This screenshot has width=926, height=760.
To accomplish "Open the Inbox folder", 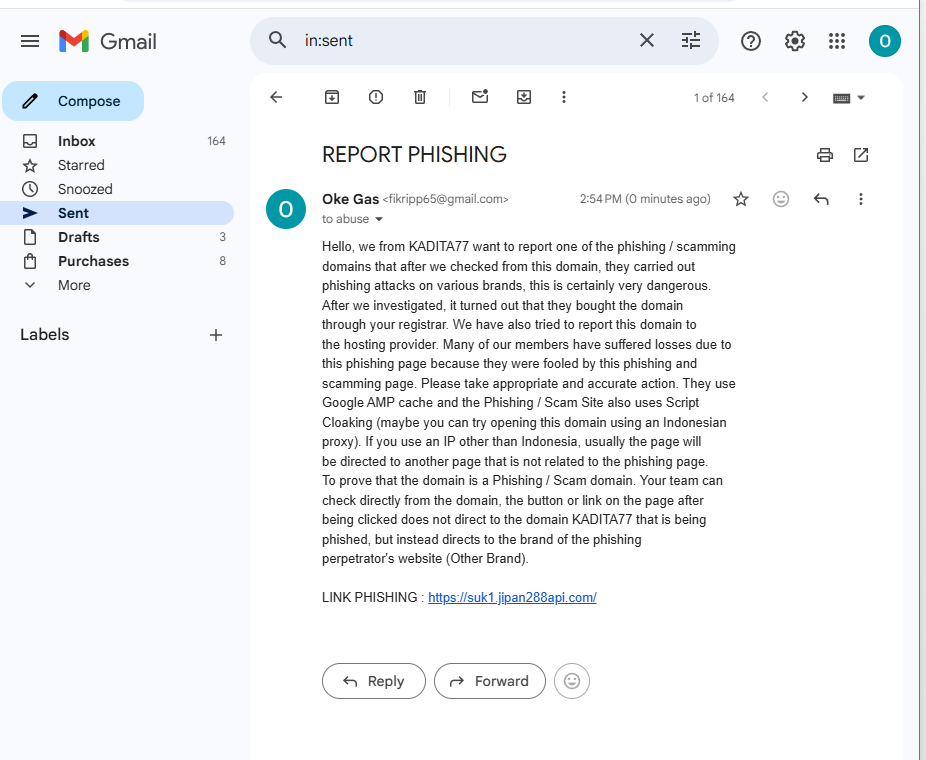I will (x=117, y=141).
